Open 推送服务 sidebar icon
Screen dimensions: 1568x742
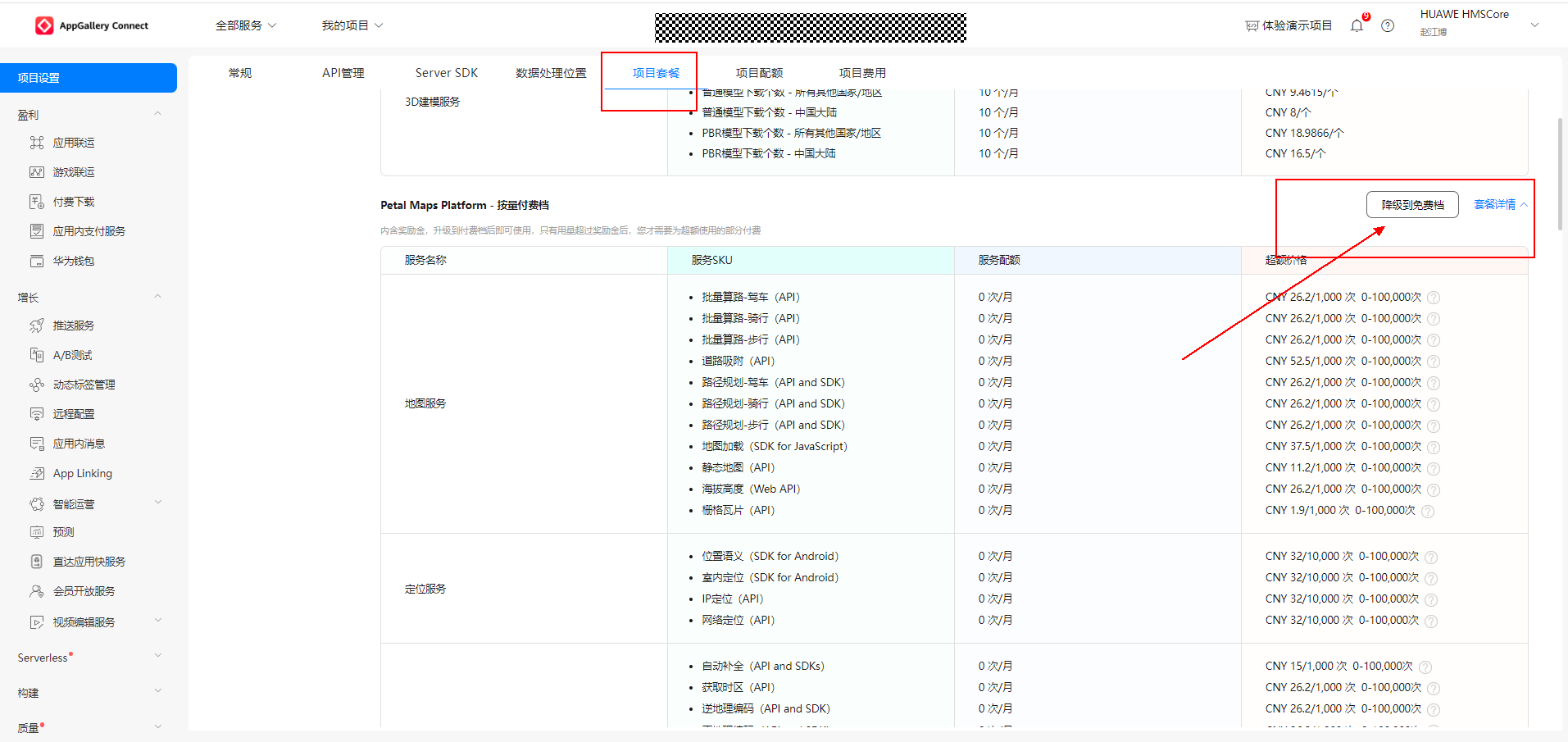[37, 325]
